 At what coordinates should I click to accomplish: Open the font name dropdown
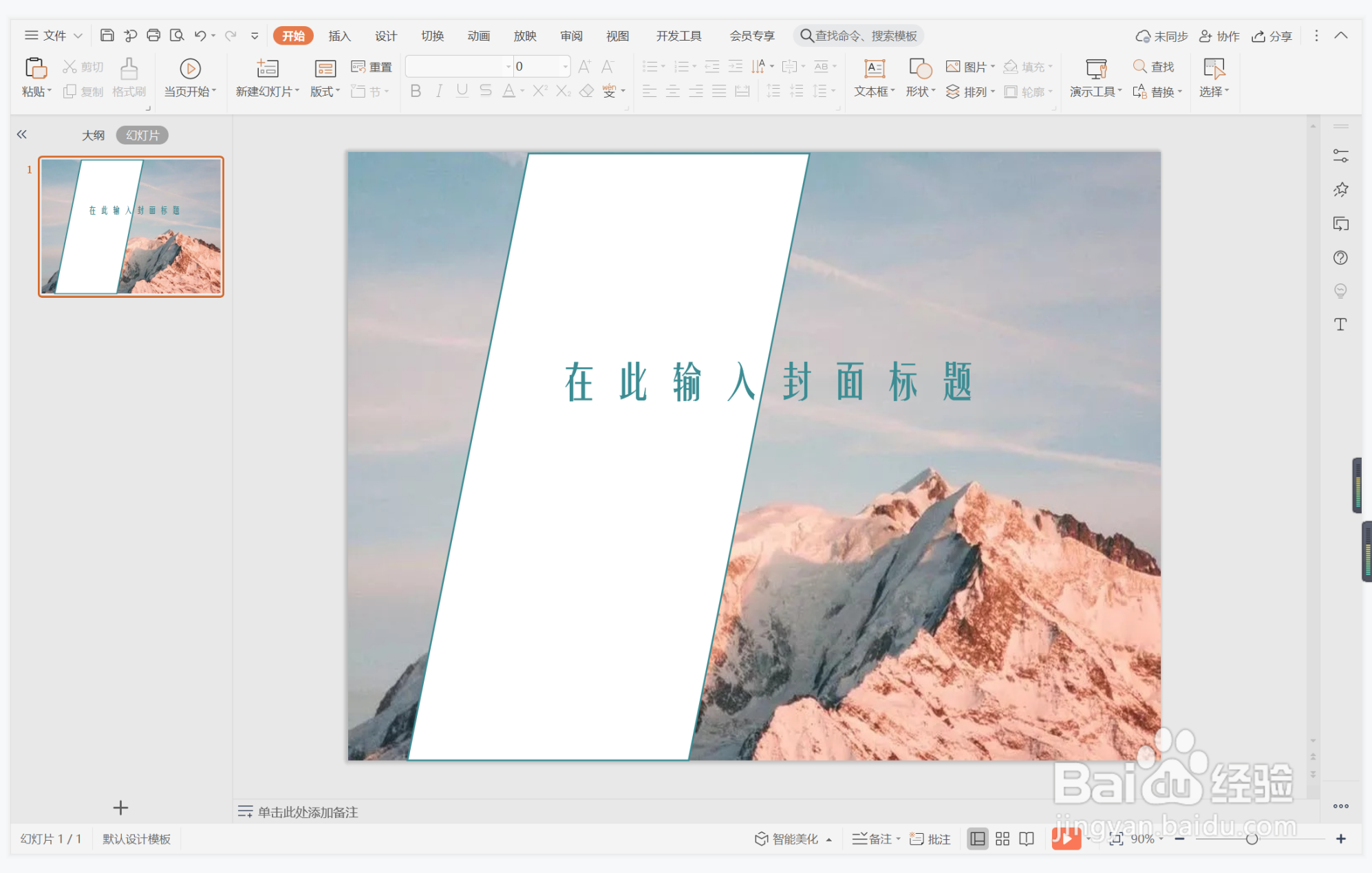508,66
